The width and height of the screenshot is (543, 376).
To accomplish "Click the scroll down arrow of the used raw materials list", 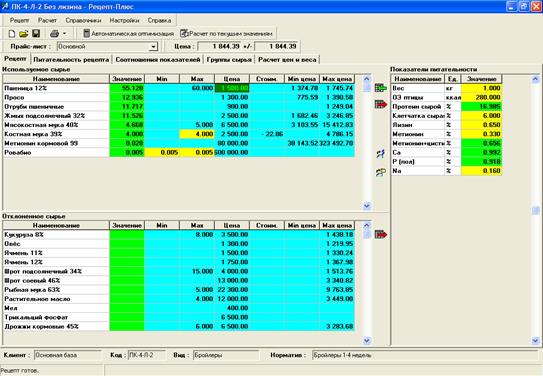I will click(367, 206).
